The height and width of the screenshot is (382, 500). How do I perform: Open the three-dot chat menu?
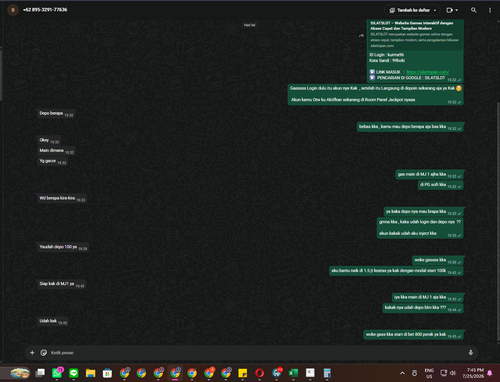coord(490,10)
